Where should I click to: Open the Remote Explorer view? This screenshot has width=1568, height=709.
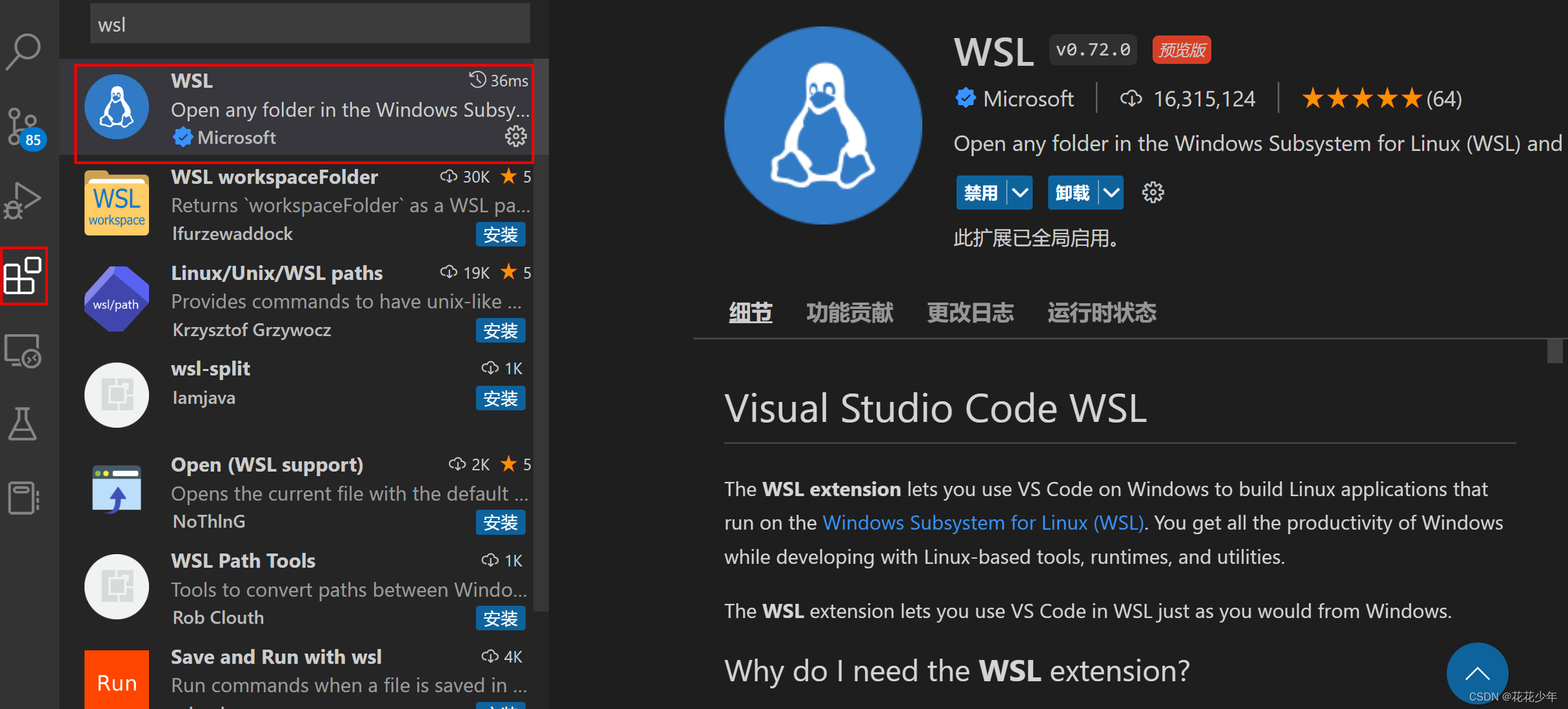click(x=23, y=350)
